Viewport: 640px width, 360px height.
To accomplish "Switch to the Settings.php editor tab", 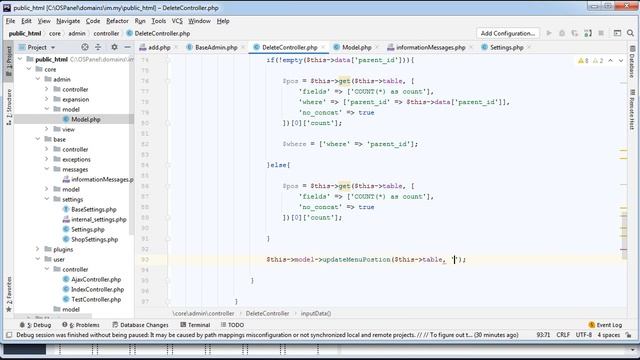I will click(x=506, y=47).
